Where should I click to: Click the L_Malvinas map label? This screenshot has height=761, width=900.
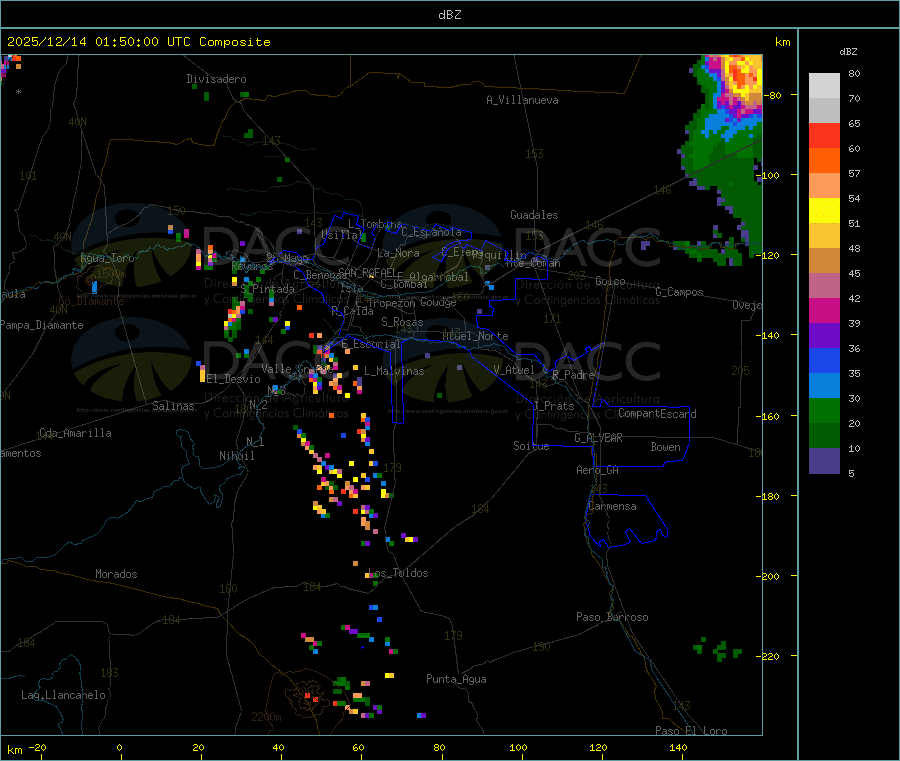click(x=394, y=371)
